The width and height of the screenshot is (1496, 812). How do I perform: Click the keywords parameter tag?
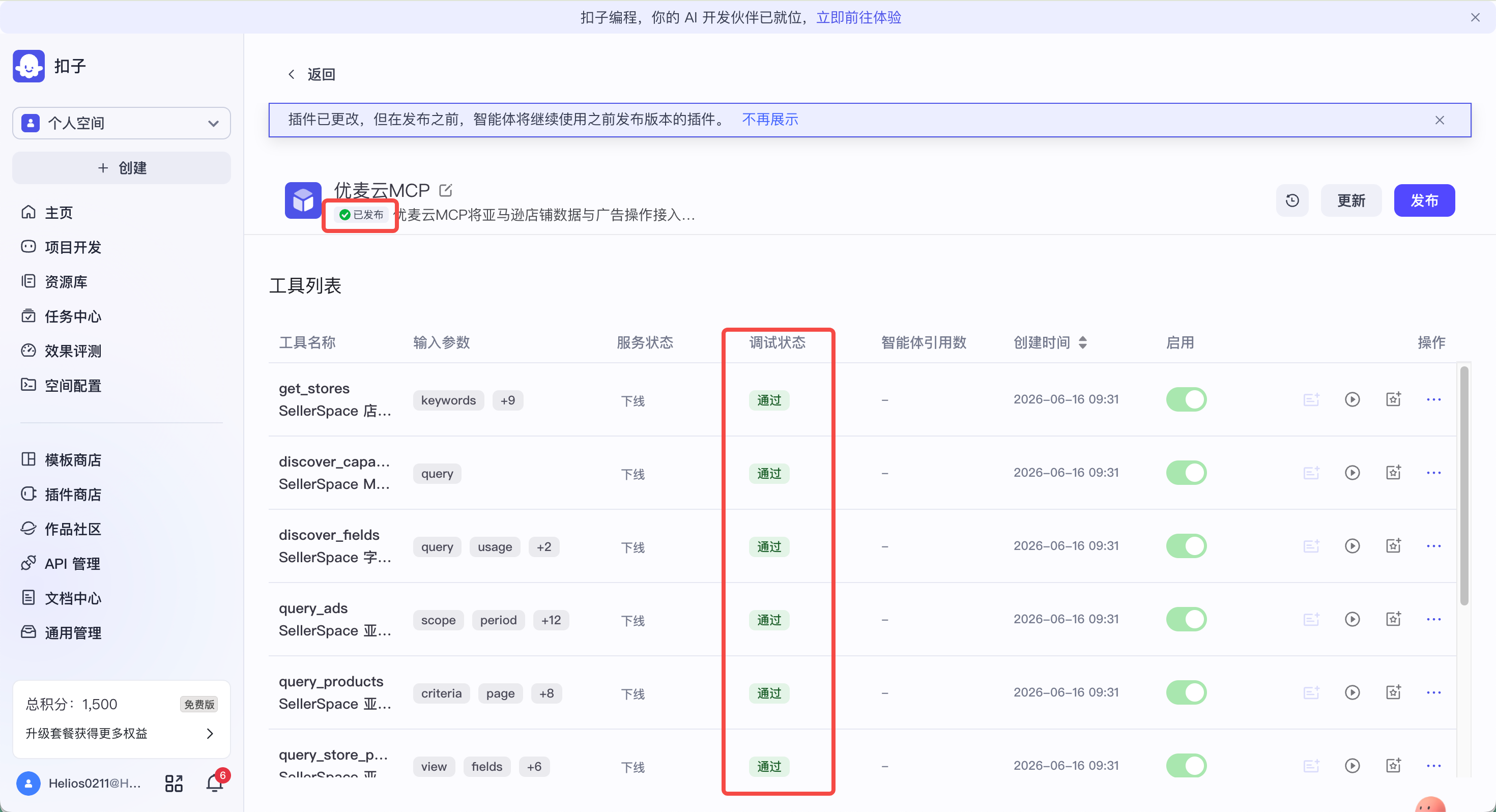click(x=448, y=400)
